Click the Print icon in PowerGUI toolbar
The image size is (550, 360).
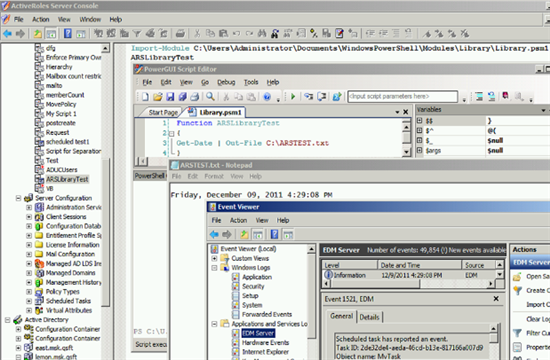click(x=195, y=96)
